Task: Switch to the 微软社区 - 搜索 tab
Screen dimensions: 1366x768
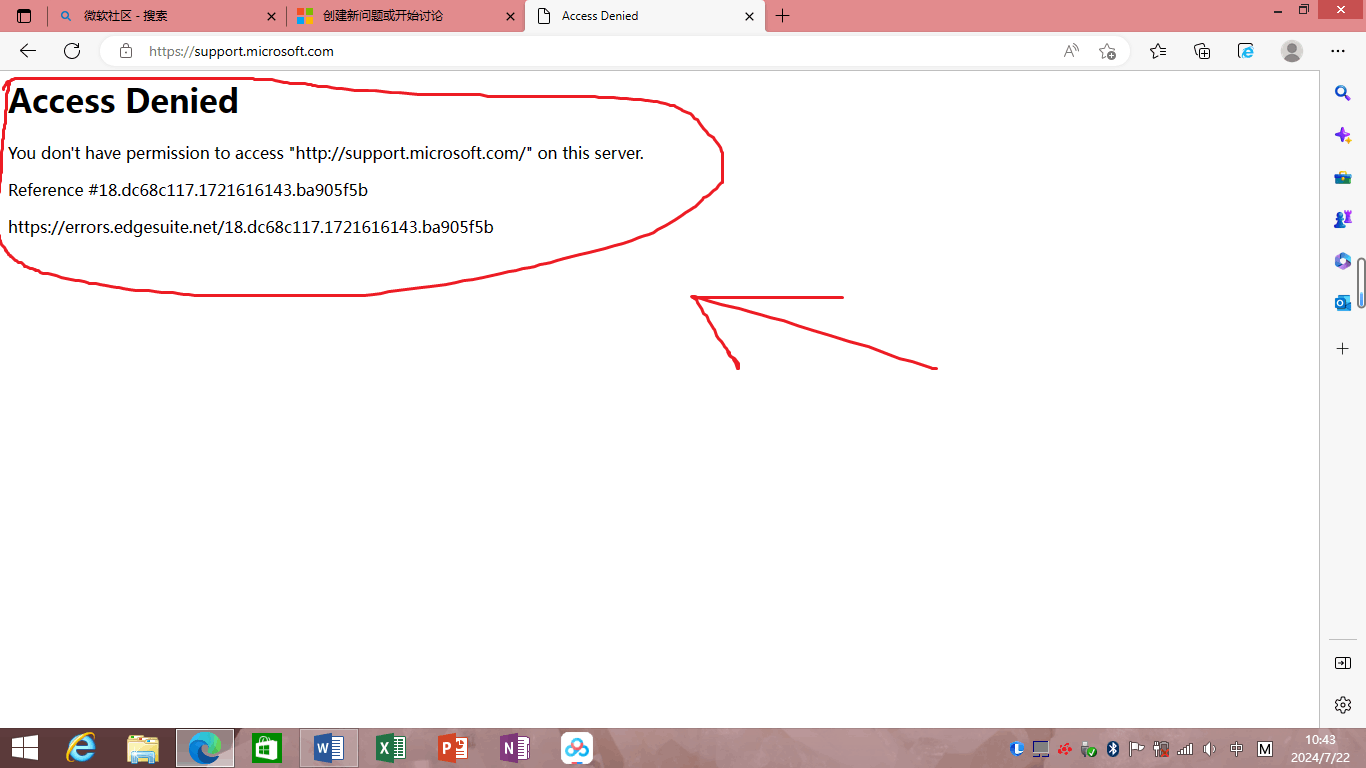Action: 166,16
